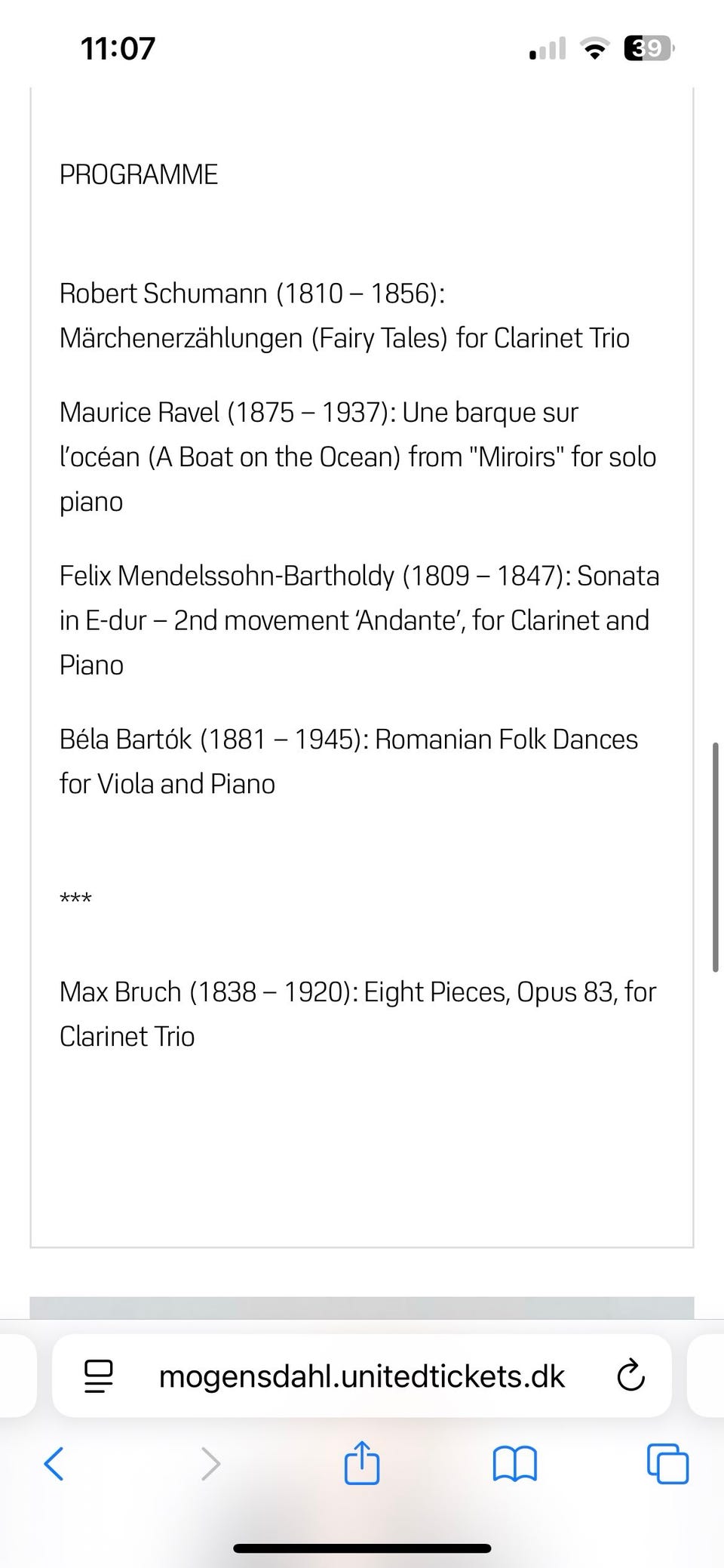This screenshot has height=1568, width=724.
Task: Tap the Safari forward arrow
Action: coord(210,1465)
